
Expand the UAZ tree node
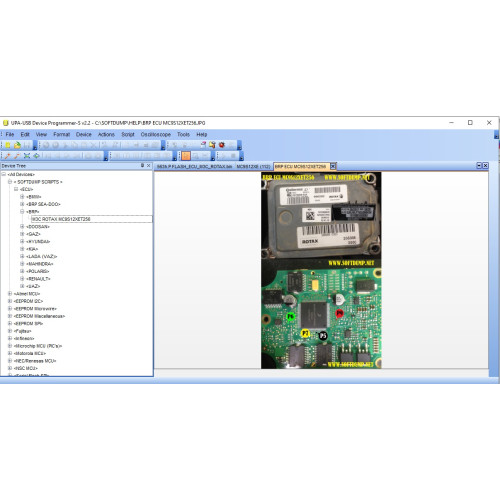tap(22, 286)
